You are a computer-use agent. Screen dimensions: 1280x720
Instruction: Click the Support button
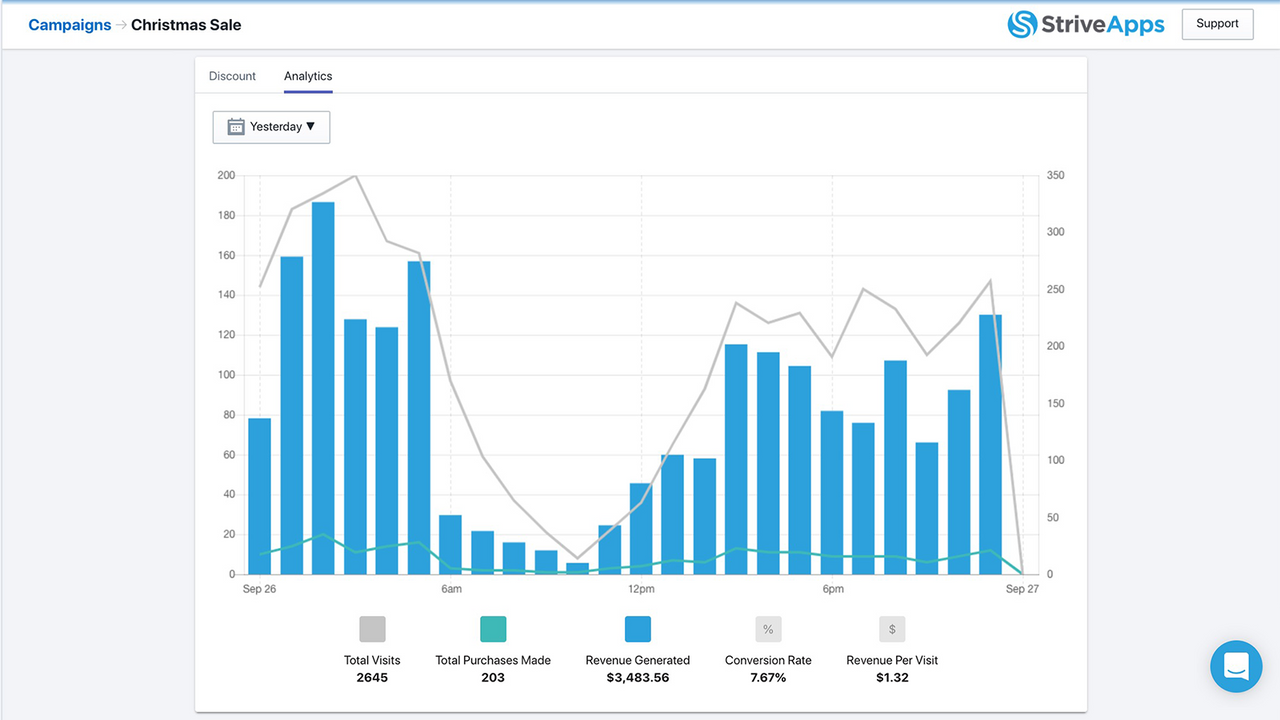coord(1217,23)
